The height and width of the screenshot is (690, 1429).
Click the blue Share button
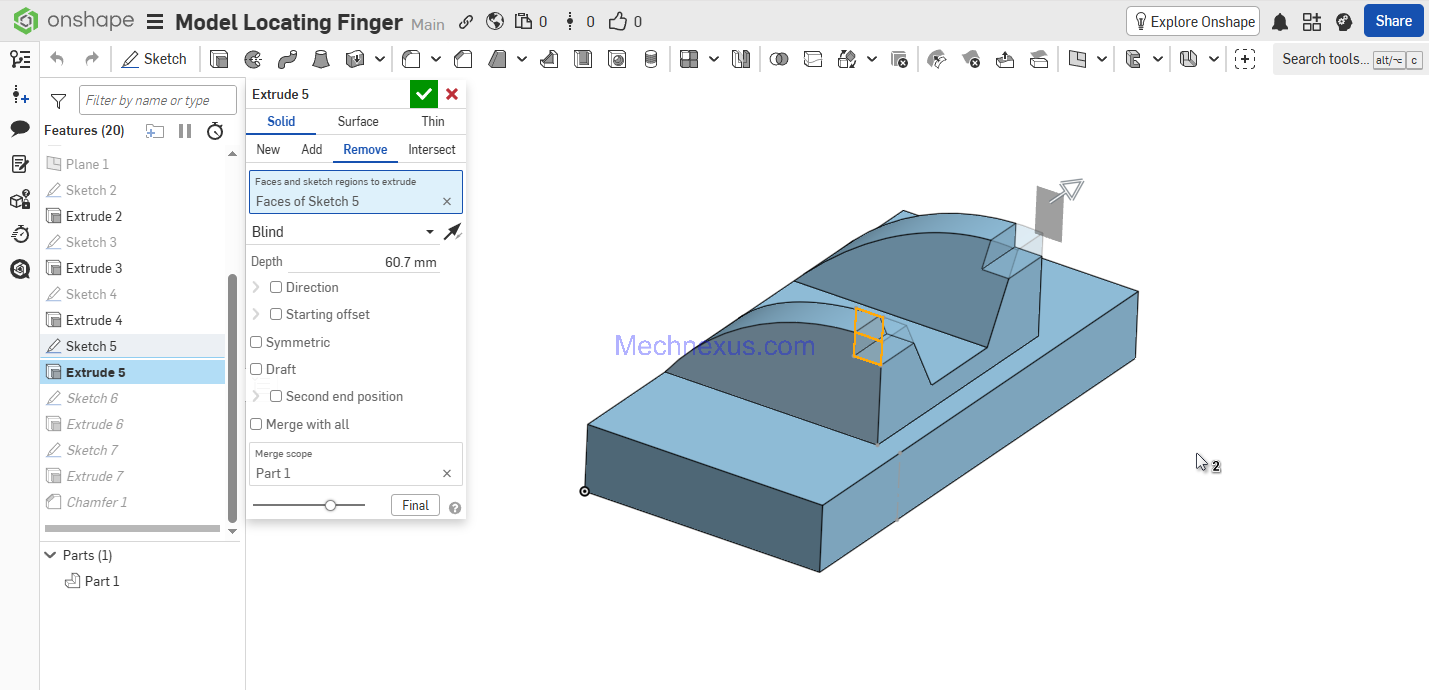1393,21
